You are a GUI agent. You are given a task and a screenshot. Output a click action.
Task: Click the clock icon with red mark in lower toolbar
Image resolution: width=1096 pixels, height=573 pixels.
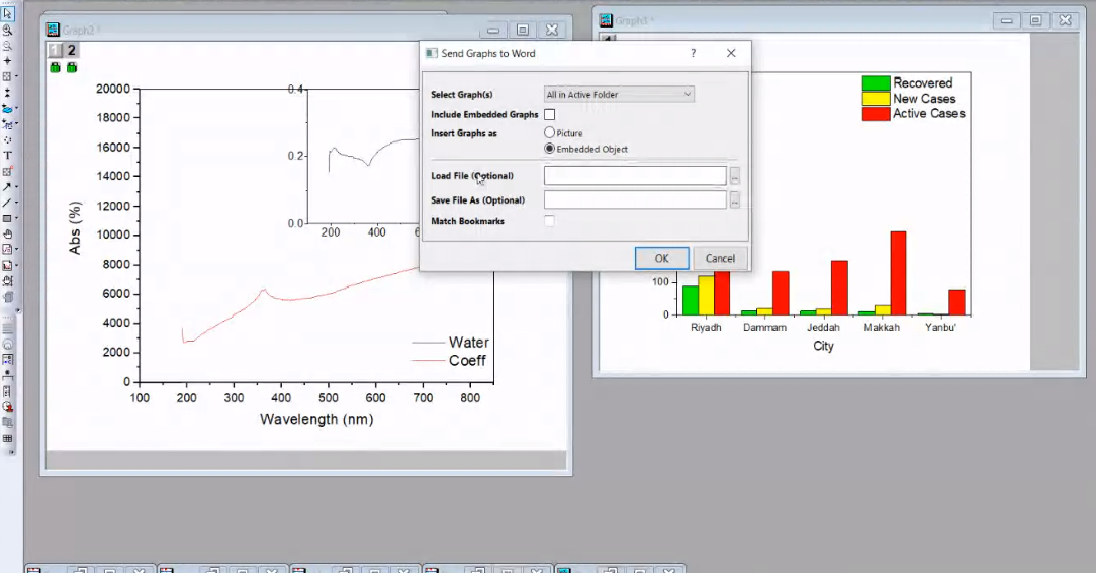tap(8, 407)
